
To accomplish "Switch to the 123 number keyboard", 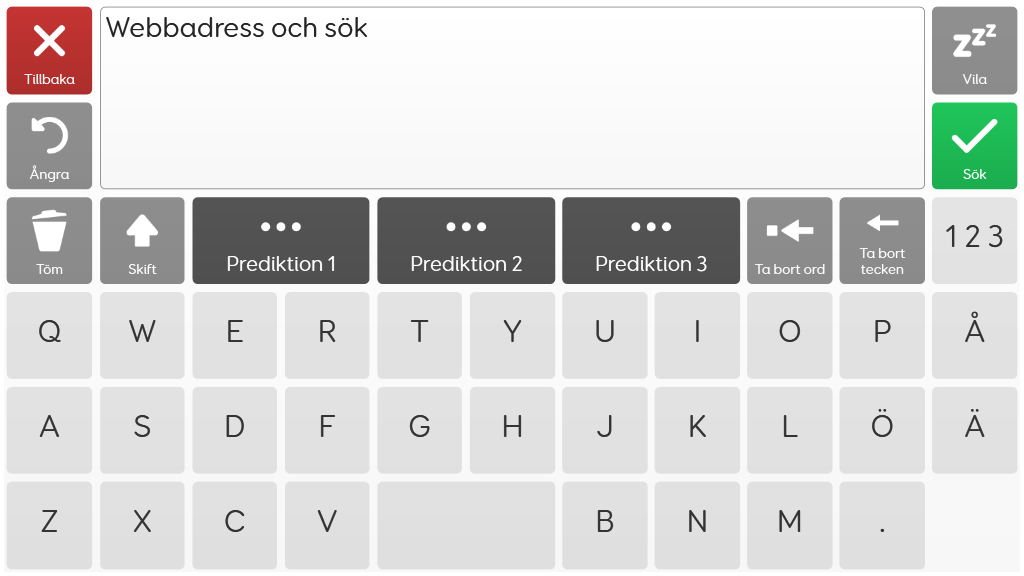I will coord(974,240).
